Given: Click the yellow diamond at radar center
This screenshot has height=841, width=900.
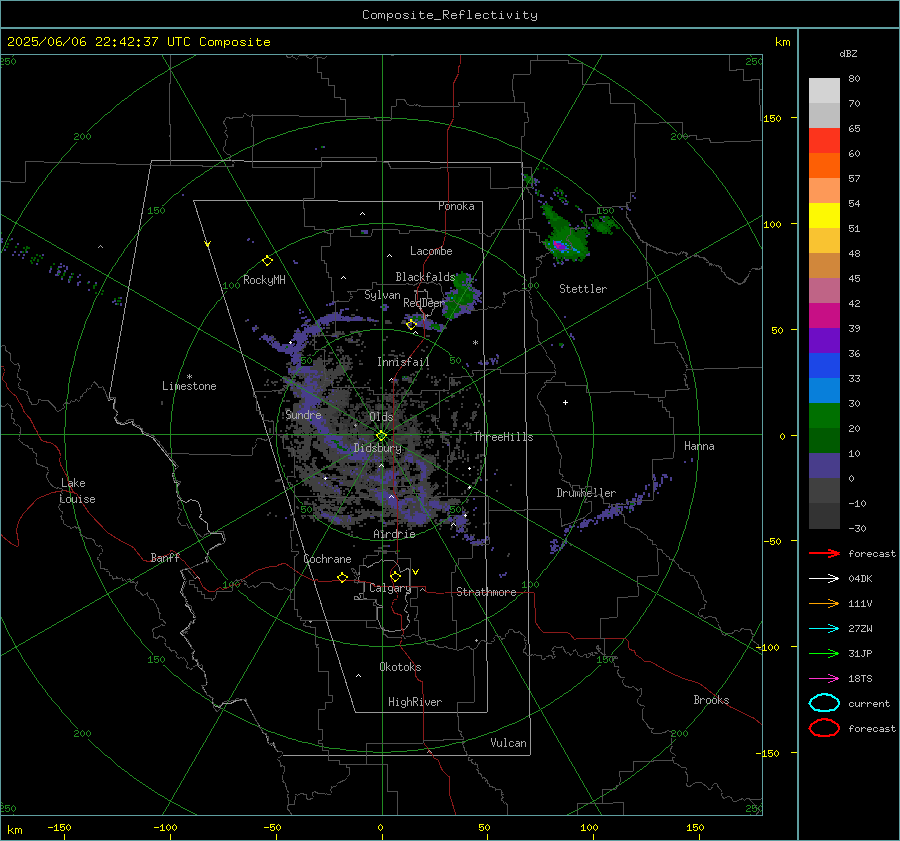Looking at the screenshot, I should pos(381,436).
